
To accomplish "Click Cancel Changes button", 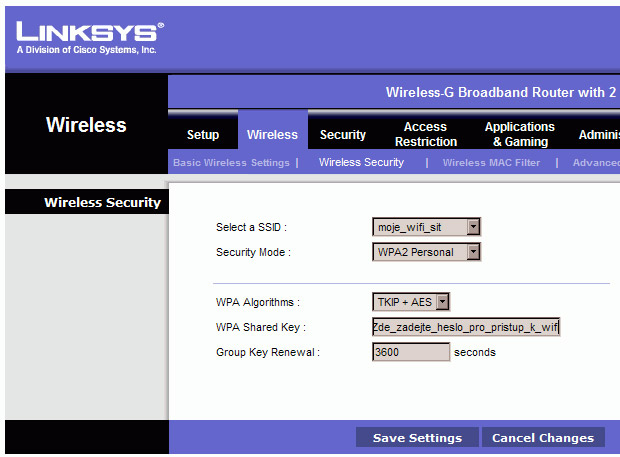I will pos(543,438).
